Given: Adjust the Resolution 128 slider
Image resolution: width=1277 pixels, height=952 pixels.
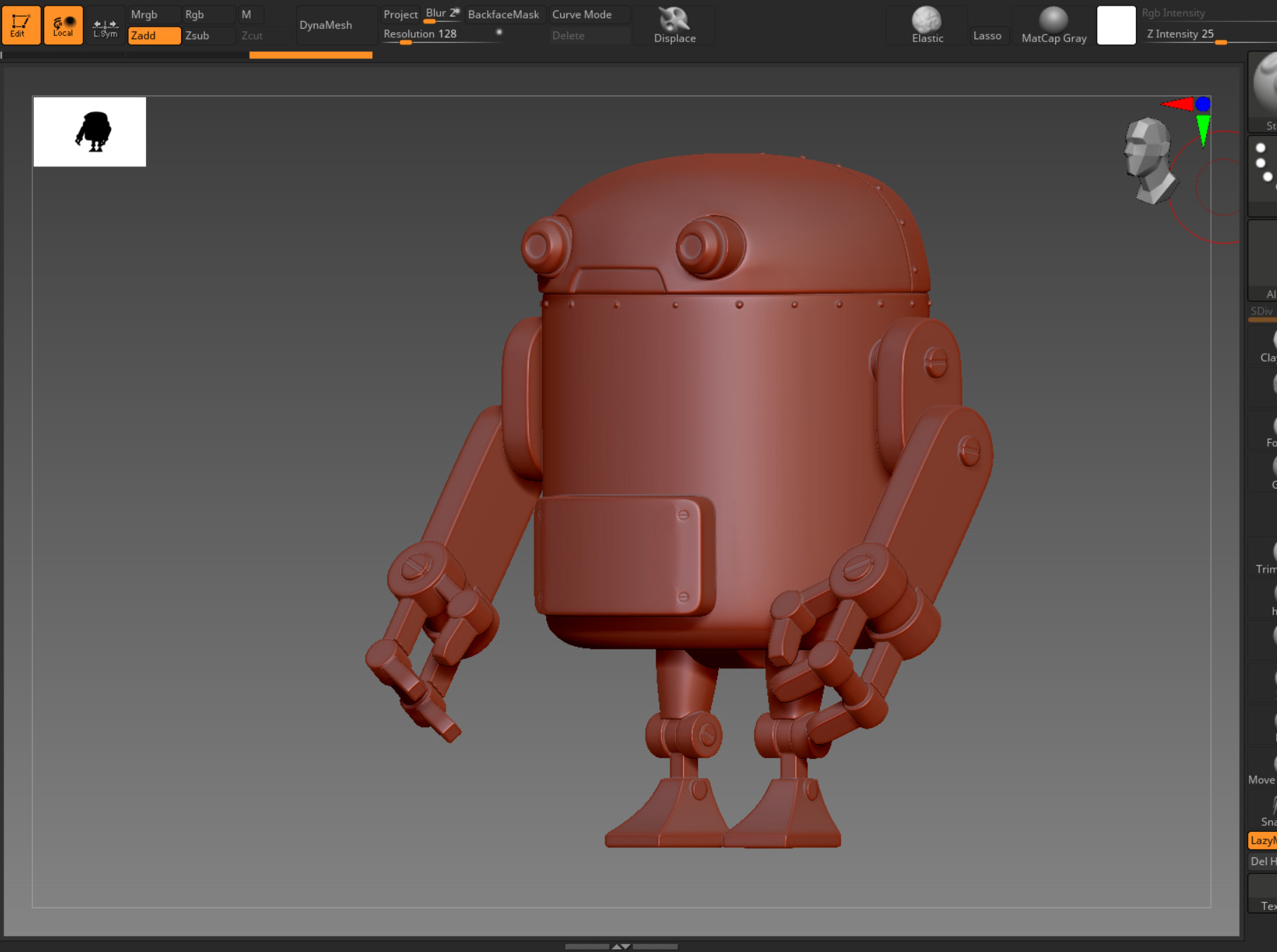Looking at the screenshot, I should coord(442,35).
